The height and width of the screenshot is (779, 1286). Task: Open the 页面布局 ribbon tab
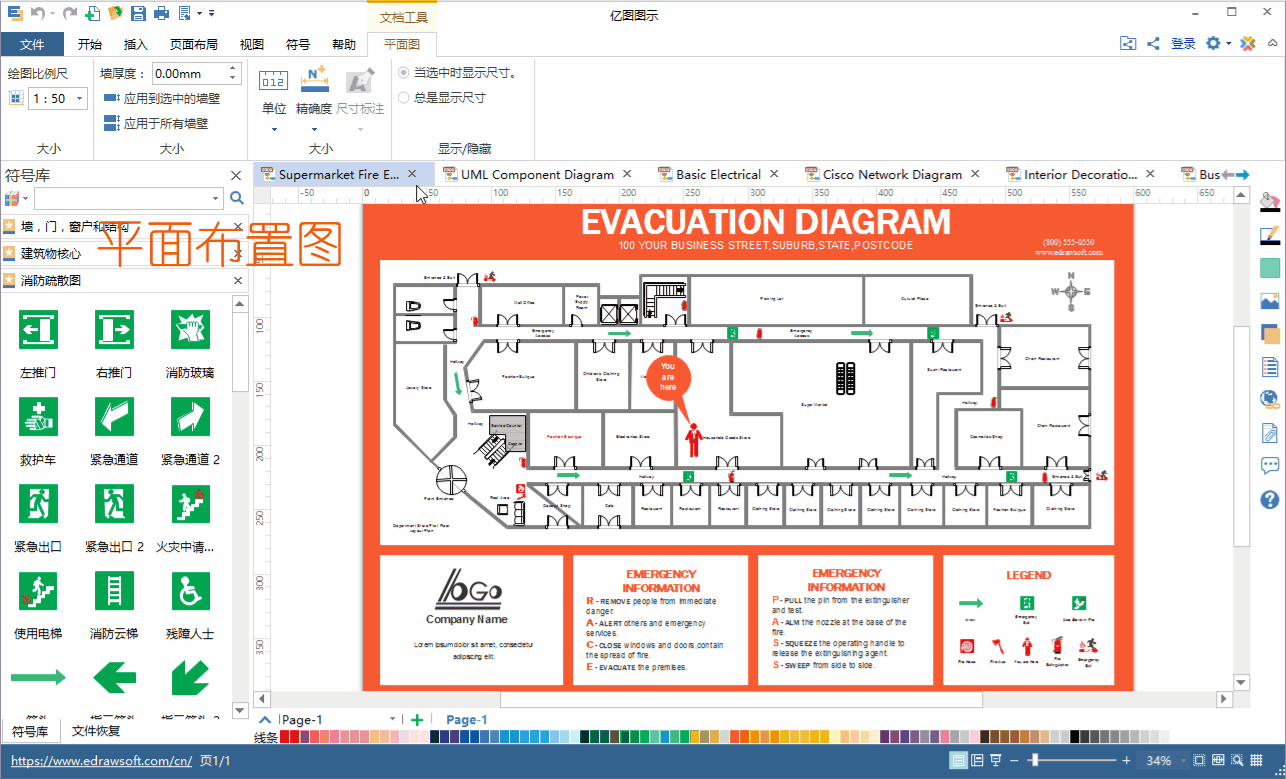[x=194, y=44]
